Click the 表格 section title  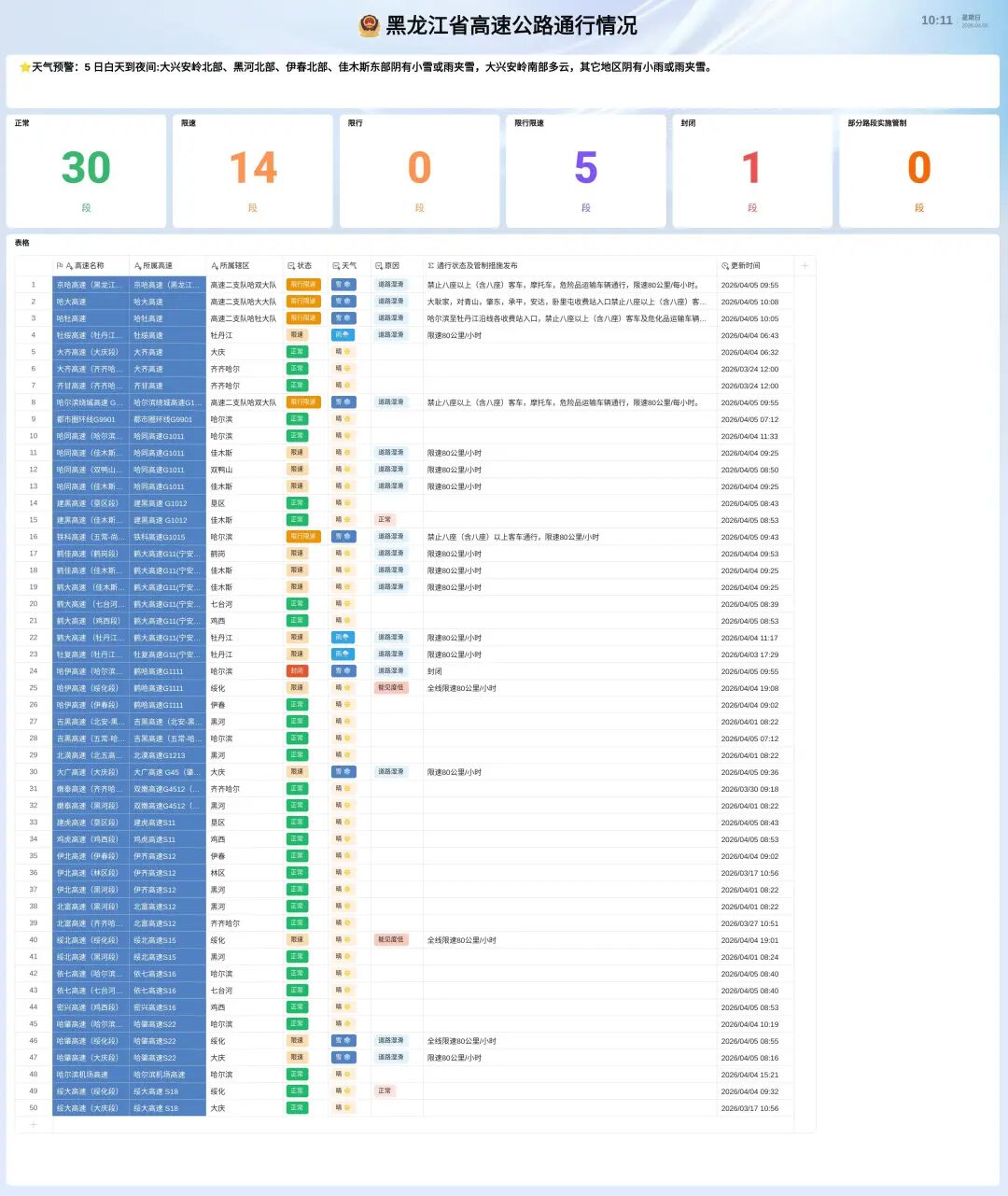point(21,243)
